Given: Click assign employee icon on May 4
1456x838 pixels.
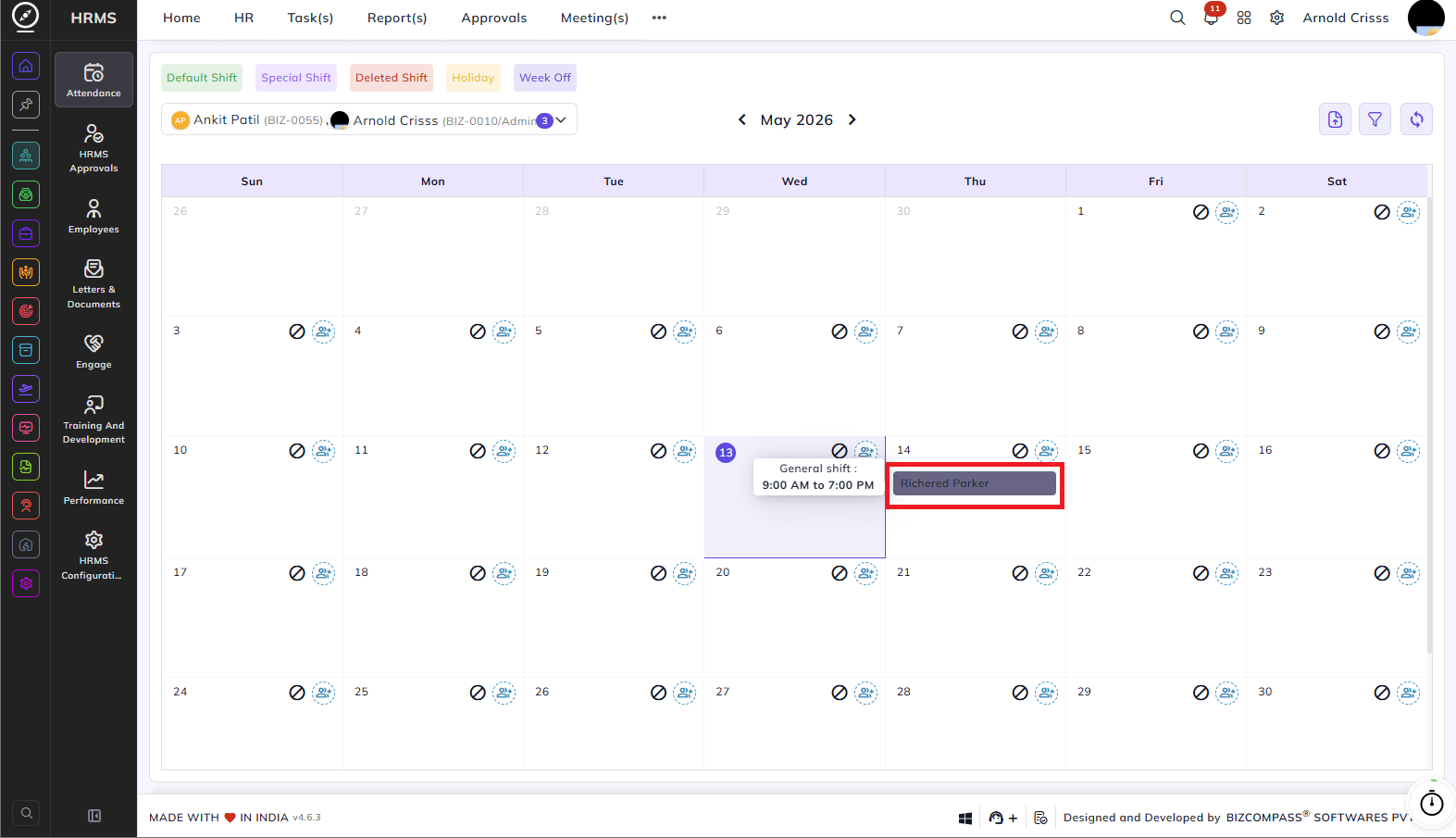Looking at the screenshot, I should pyautogui.click(x=504, y=331).
